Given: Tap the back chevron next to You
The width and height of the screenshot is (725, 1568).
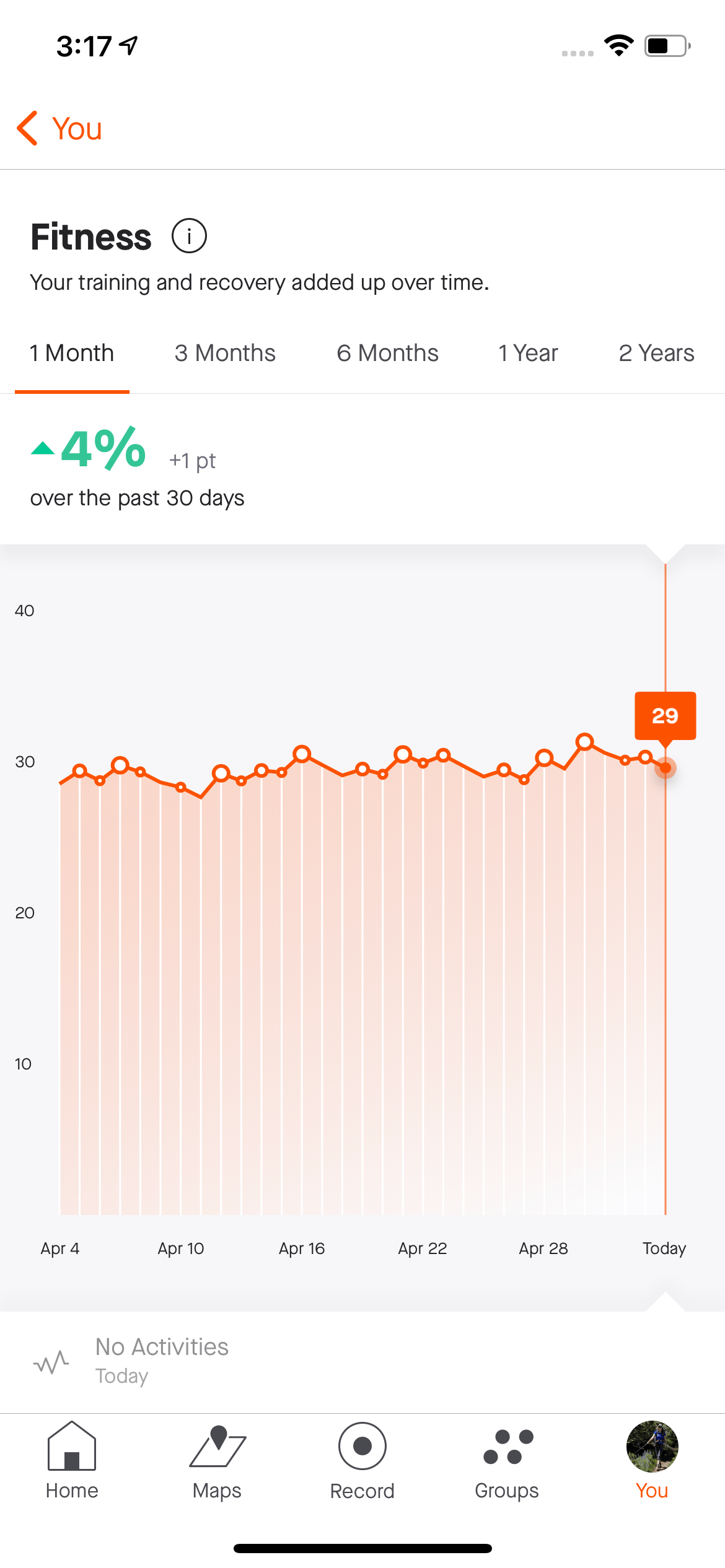Looking at the screenshot, I should (26, 128).
